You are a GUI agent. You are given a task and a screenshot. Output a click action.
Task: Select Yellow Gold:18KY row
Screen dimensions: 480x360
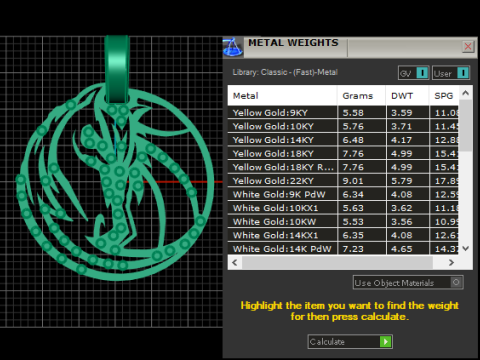tap(343, 154)
